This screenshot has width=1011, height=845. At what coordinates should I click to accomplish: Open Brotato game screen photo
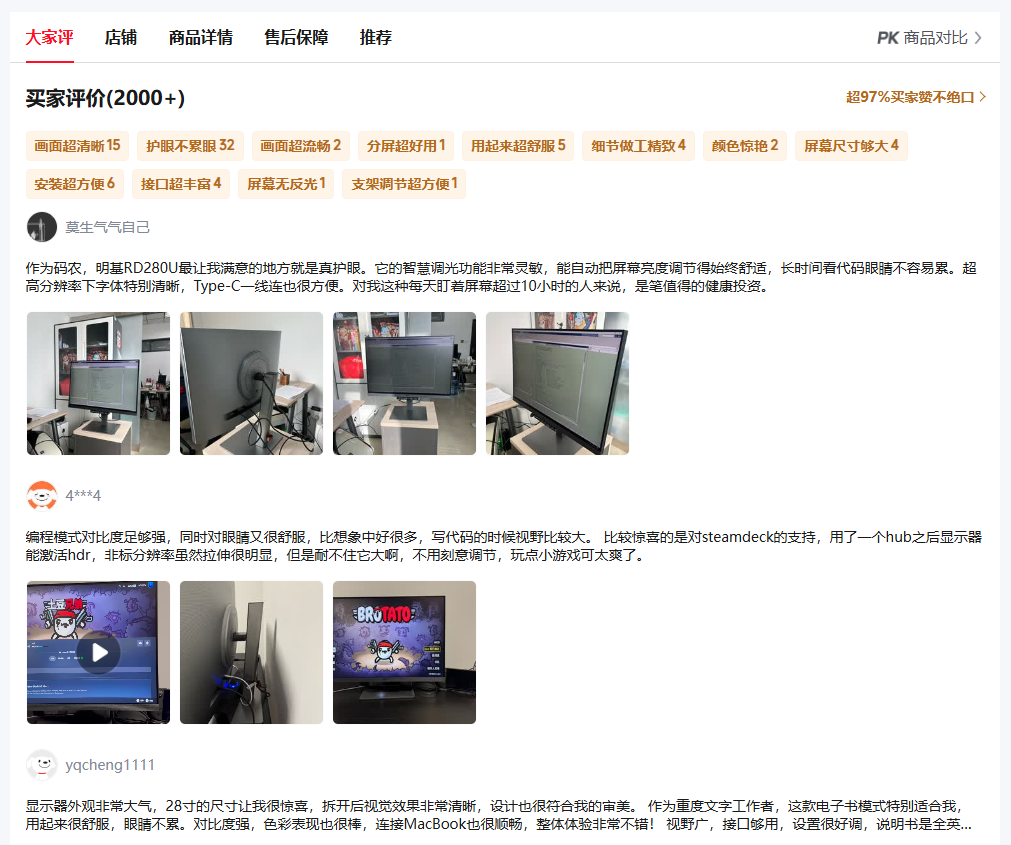pos(404,652)
